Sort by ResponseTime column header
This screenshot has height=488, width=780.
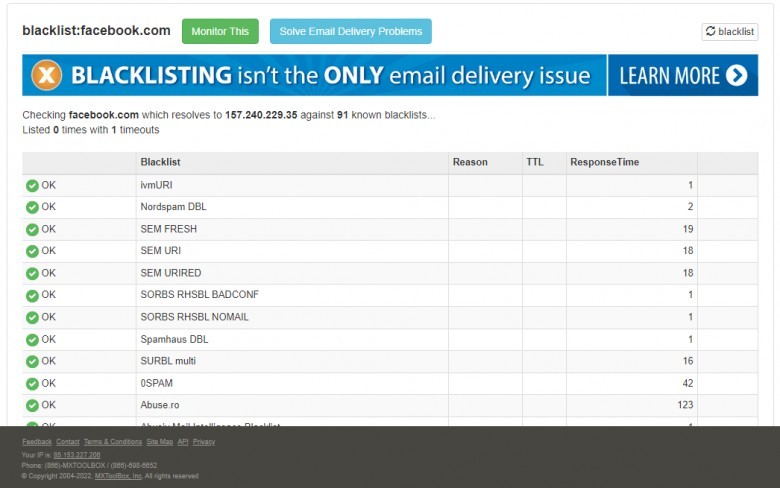(x=604, y=162)
